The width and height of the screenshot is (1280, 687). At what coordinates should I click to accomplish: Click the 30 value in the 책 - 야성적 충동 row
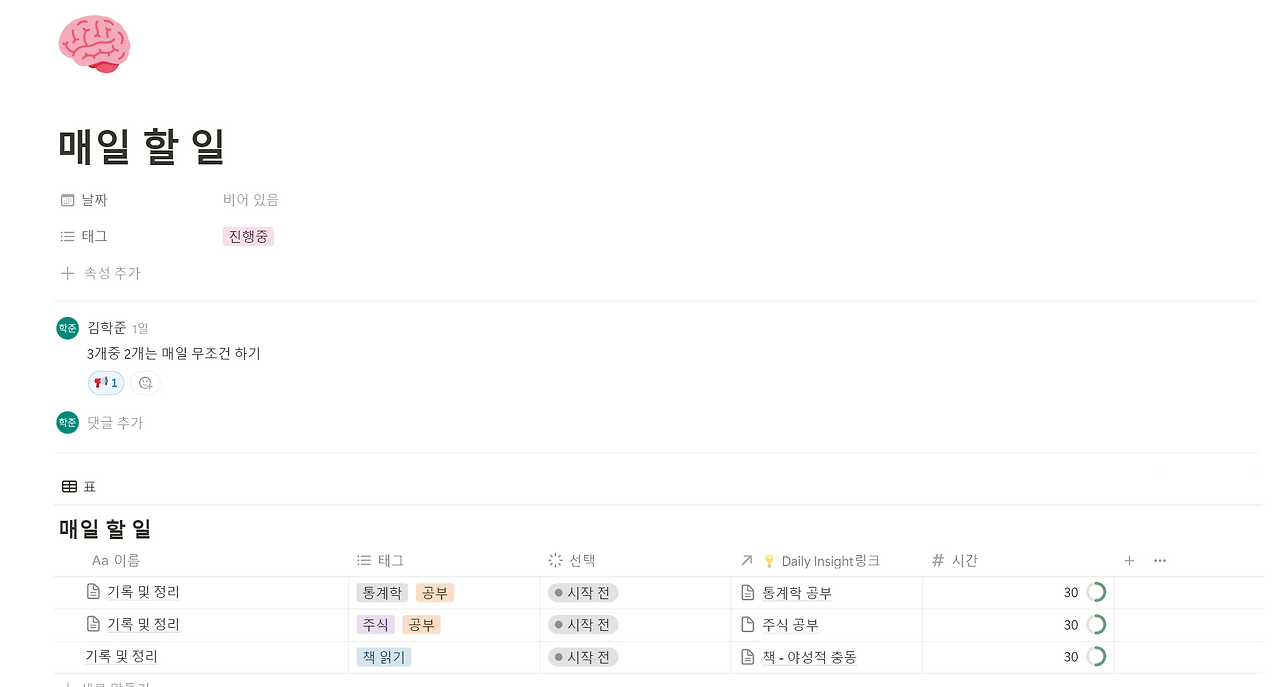pos(1071,657)
